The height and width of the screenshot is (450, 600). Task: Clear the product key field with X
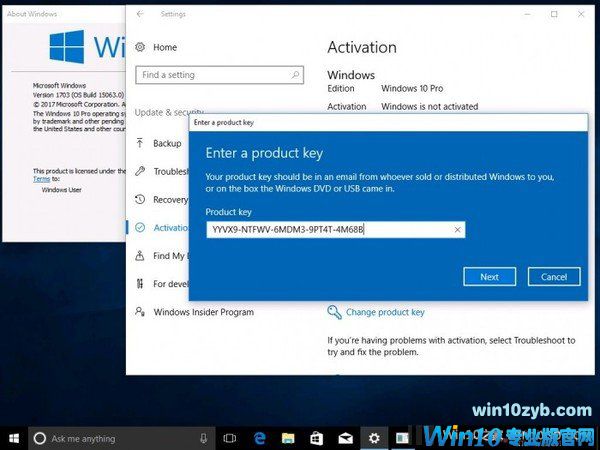tap(457, 230)
